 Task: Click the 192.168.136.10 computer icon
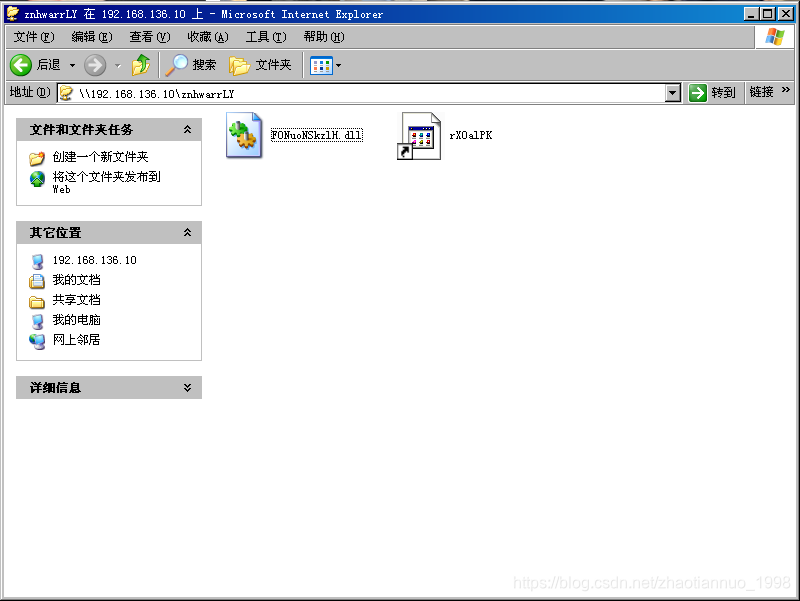coord(37,261)
